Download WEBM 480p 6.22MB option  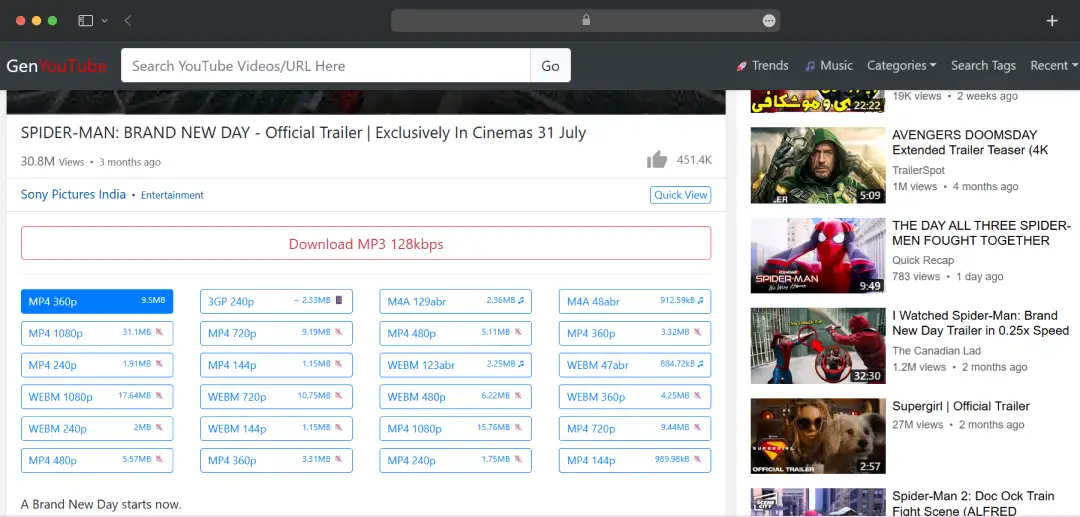pyautogui.click(x=455, y=397)
